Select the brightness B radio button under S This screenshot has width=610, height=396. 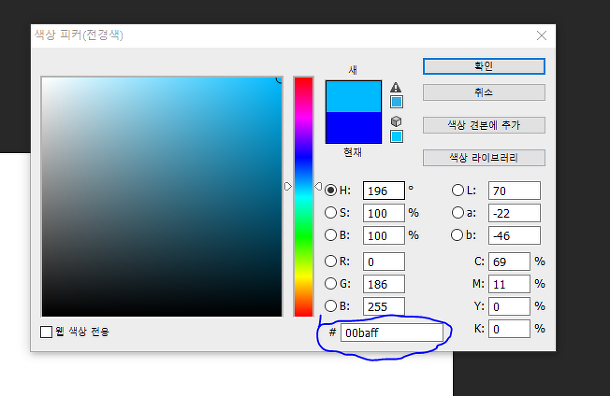(331, 235)
